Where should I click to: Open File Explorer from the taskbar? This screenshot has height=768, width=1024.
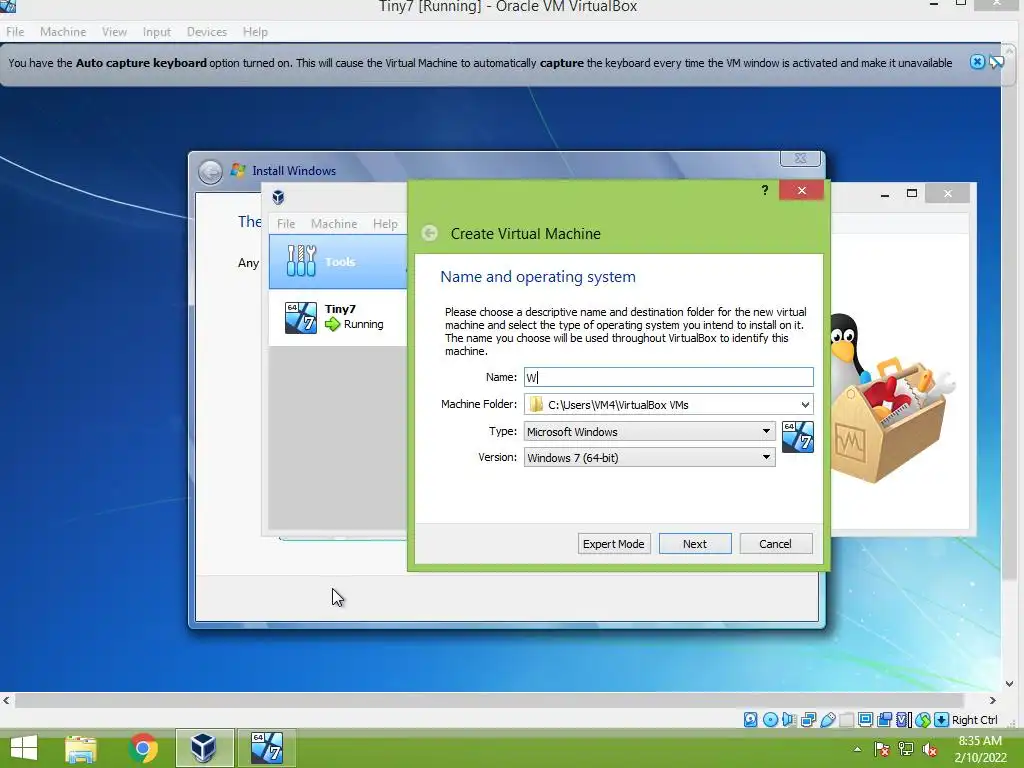coord(81,748)
